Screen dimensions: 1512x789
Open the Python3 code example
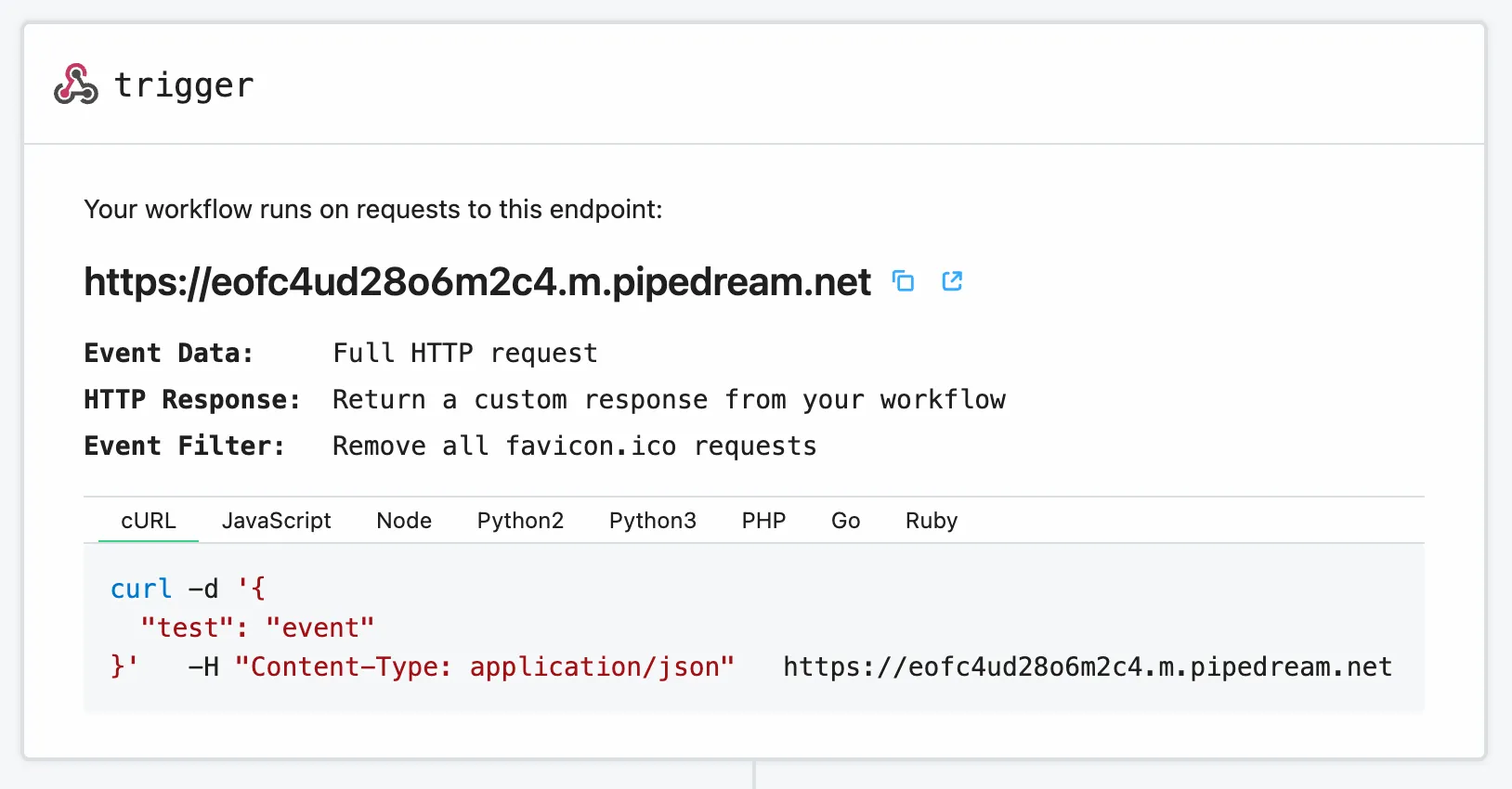pos(652,521)
